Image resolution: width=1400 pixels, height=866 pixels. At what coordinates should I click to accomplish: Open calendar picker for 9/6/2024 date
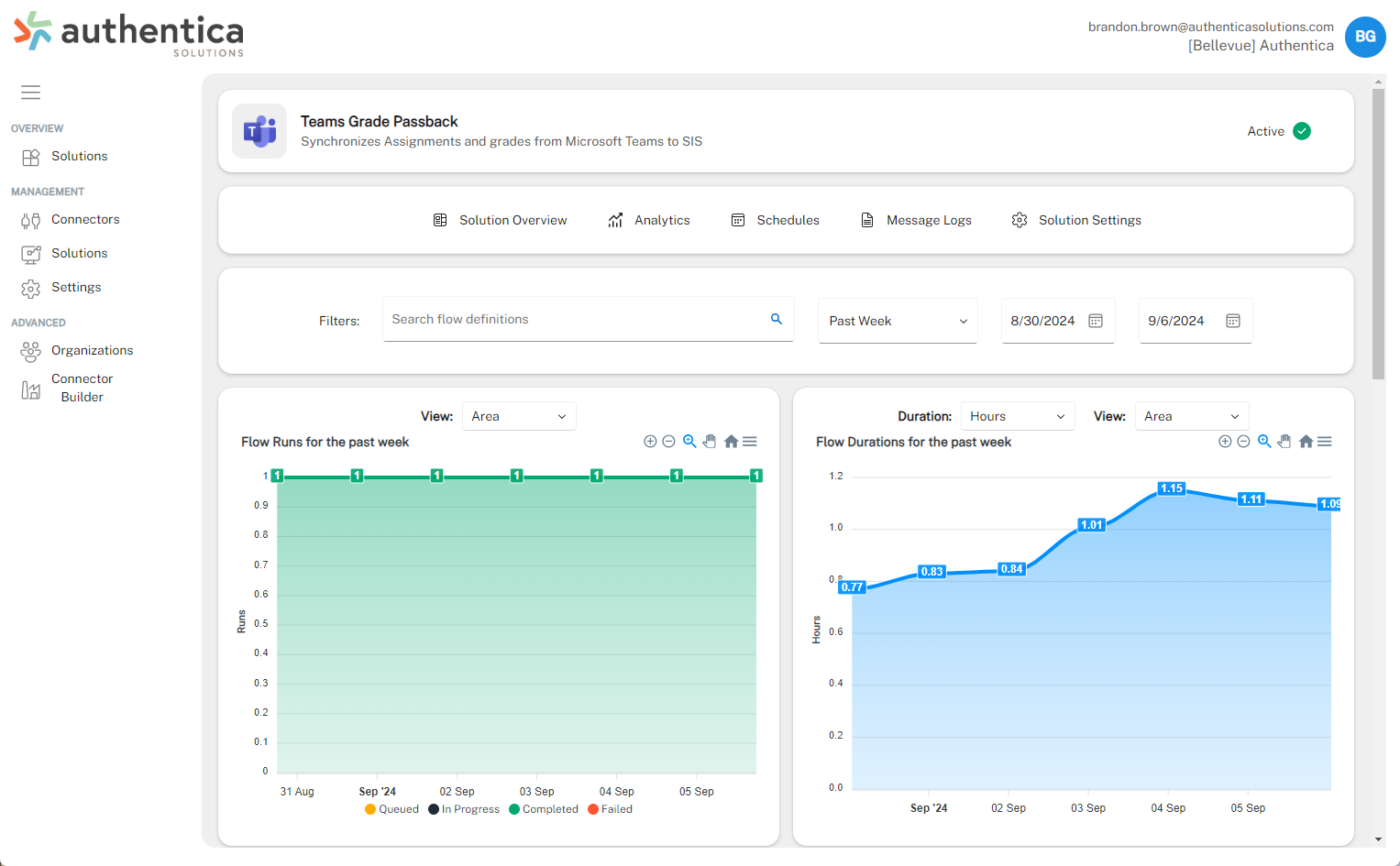tap(1233, 321)
